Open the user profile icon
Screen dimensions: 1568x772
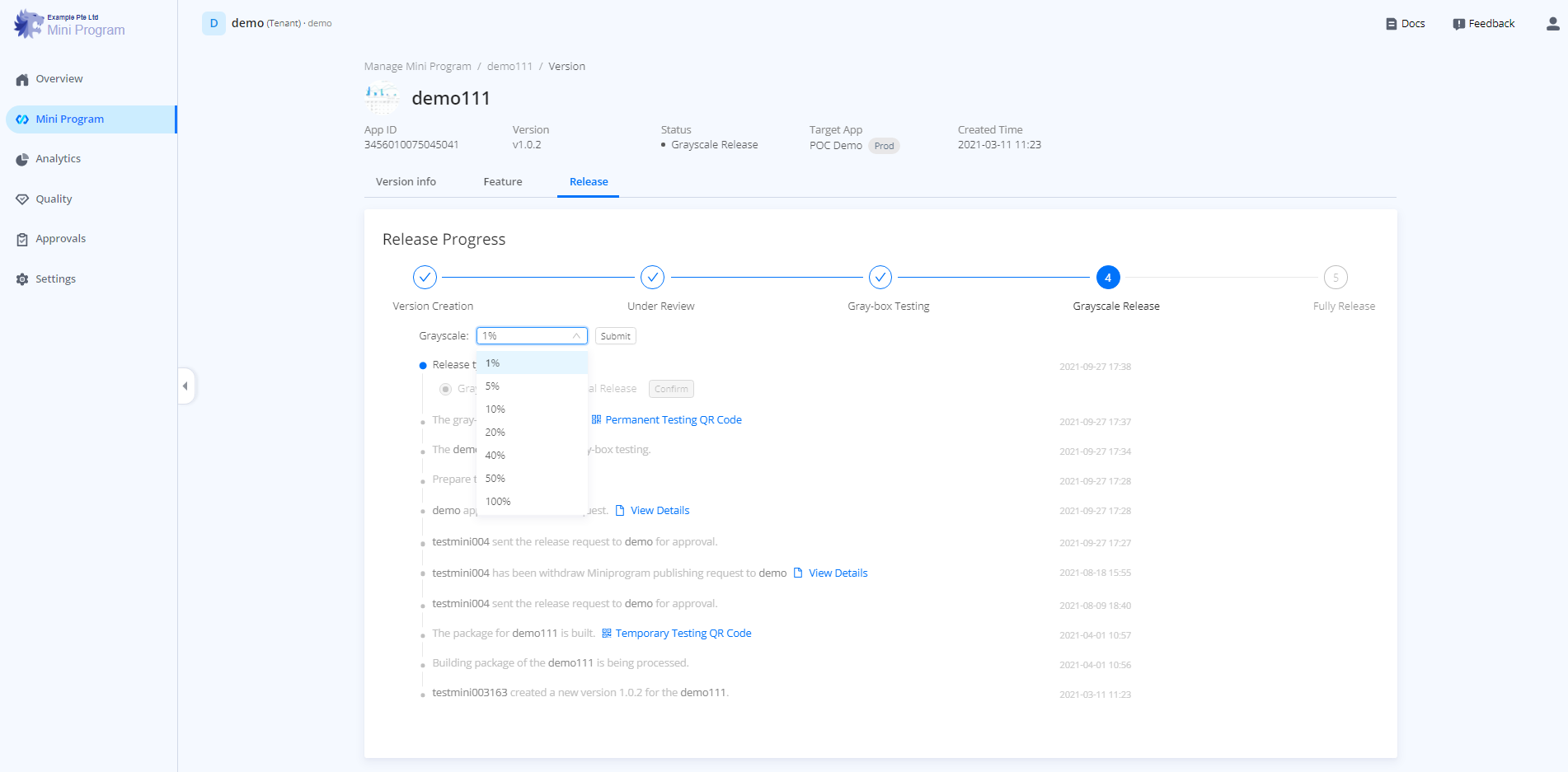click(1552, 24)
